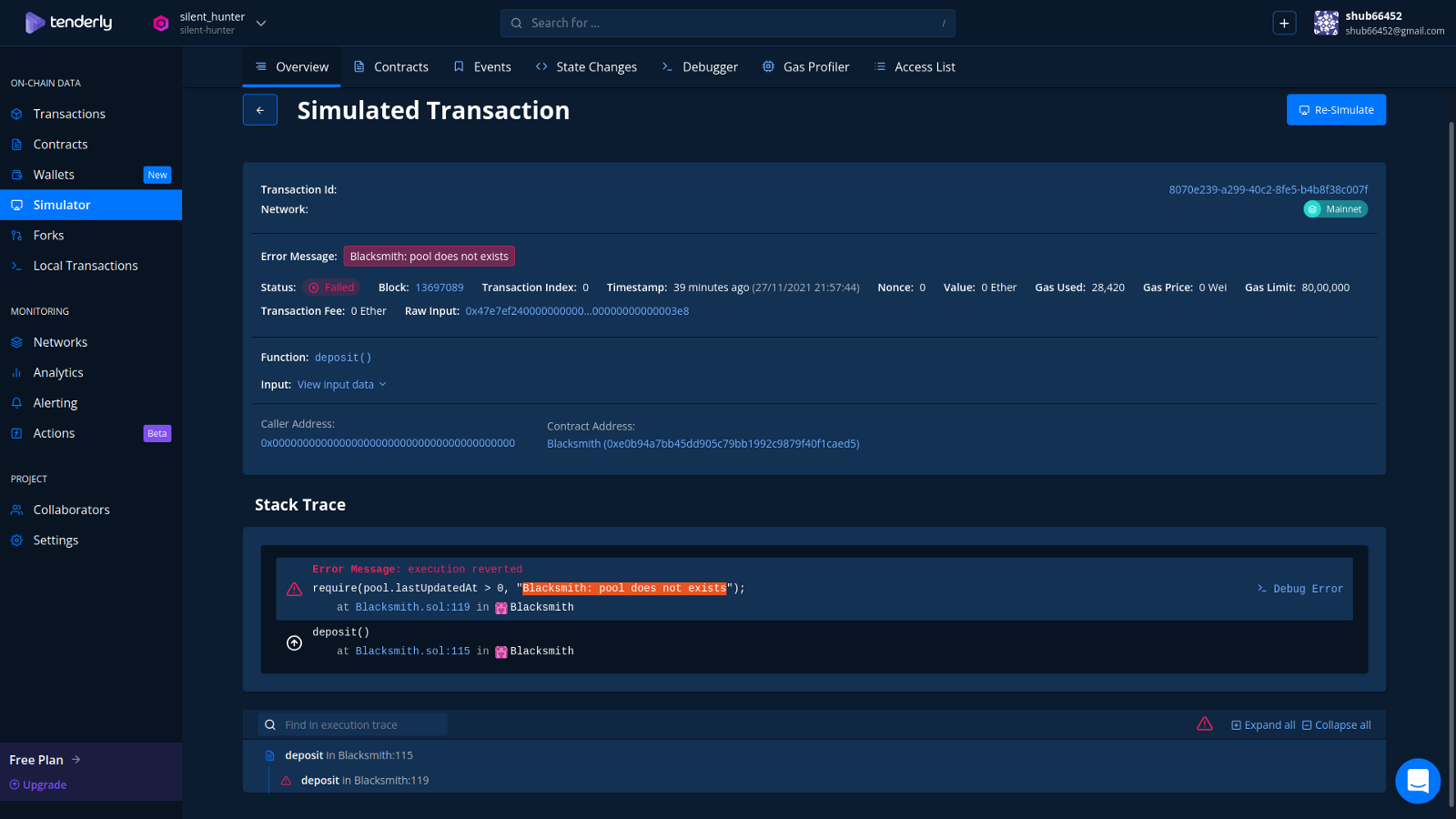Click the stack trace warning triangle icon
The width and height of the screenshot is (1456, 819).
click(294, 589)
